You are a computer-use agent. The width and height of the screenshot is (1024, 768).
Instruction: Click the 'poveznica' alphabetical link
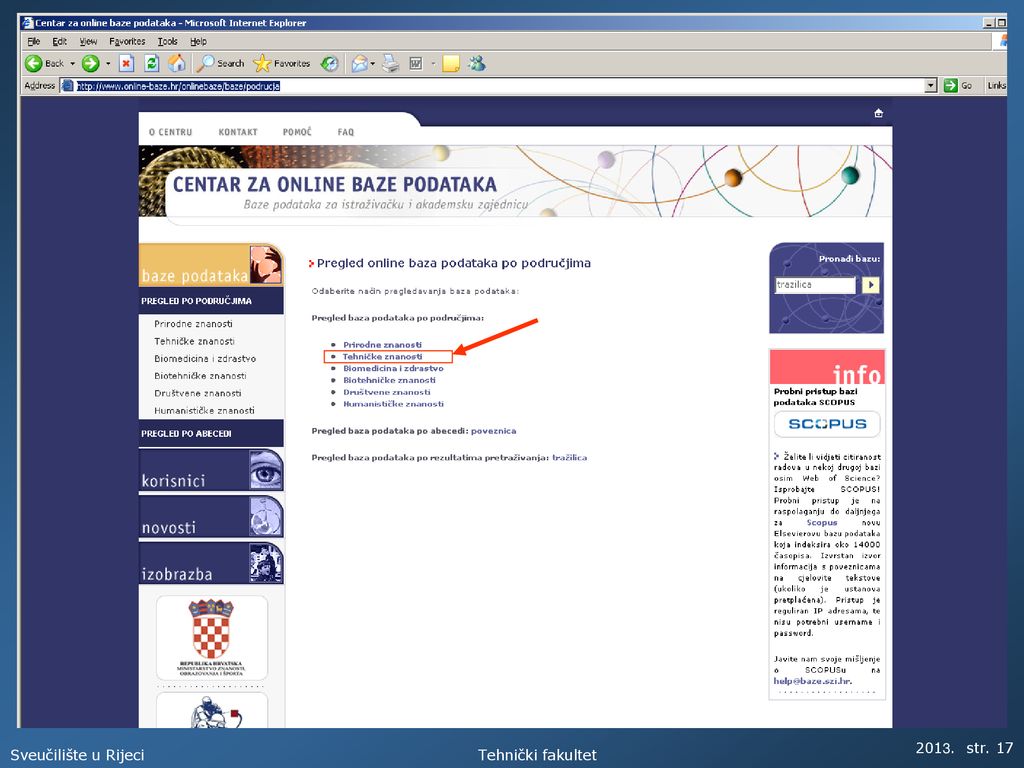click(x=493, y=431)
